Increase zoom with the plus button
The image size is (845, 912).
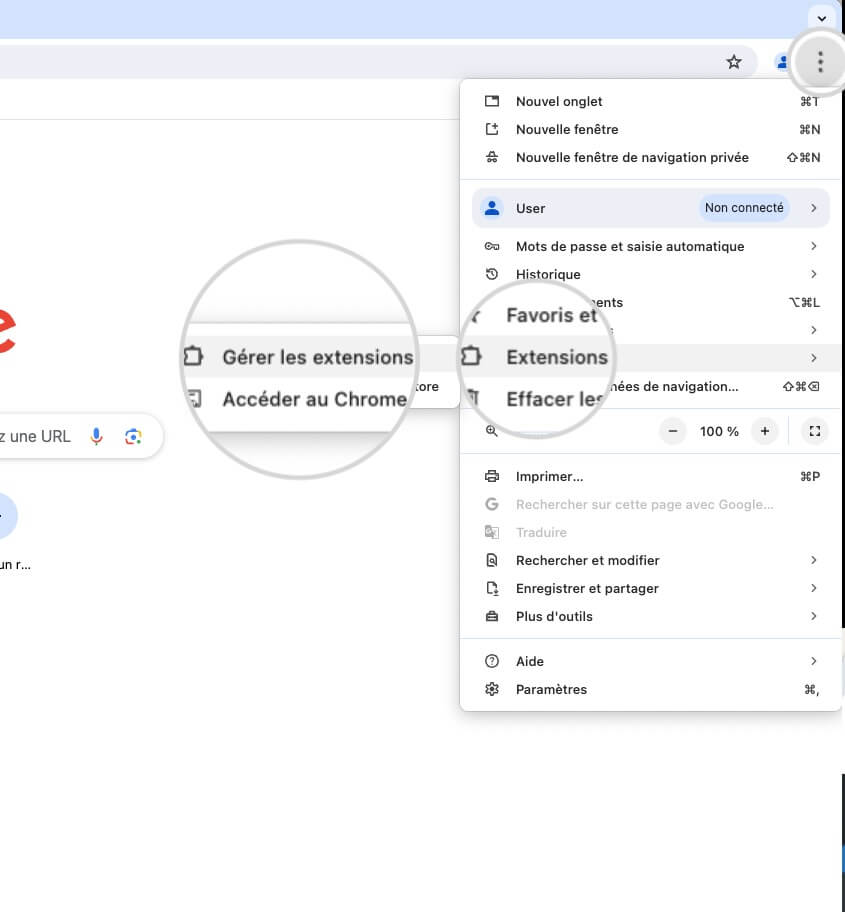pyautogui.click(x=765, y=431)
